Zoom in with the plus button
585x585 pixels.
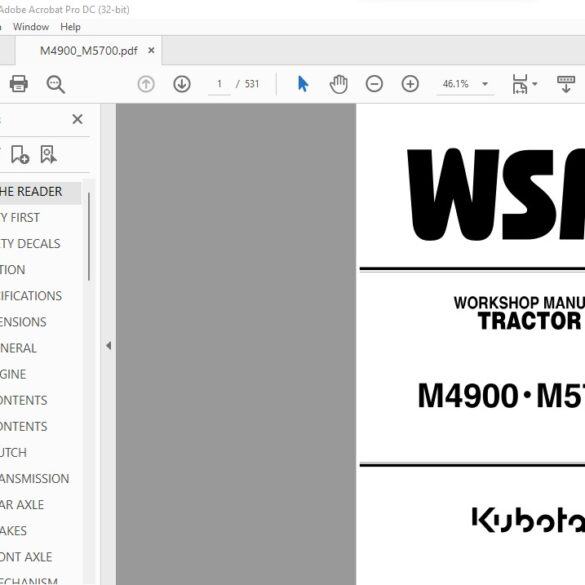tap(410, 84)
